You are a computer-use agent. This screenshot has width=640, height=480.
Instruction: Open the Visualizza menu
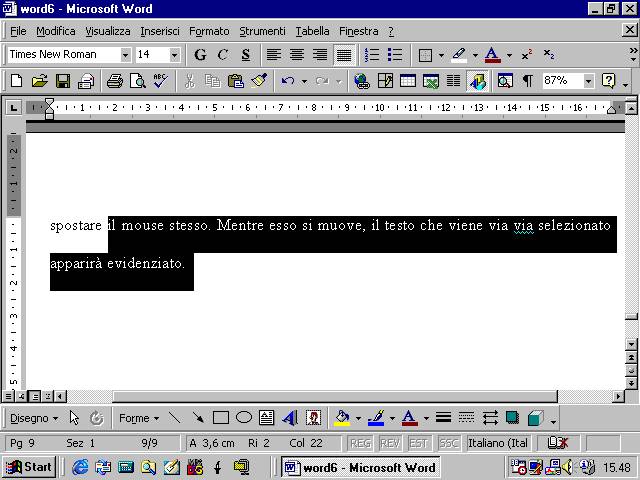[108, 31]
